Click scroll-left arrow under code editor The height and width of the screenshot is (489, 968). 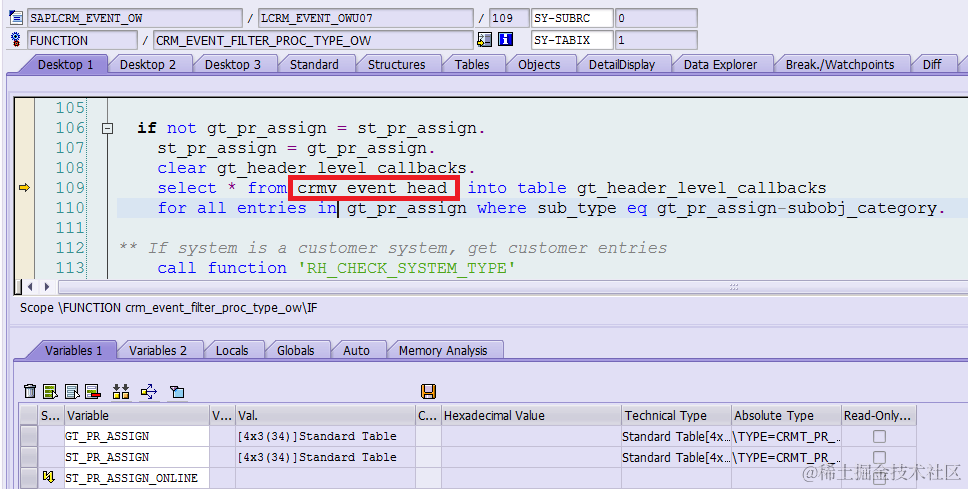31,286
